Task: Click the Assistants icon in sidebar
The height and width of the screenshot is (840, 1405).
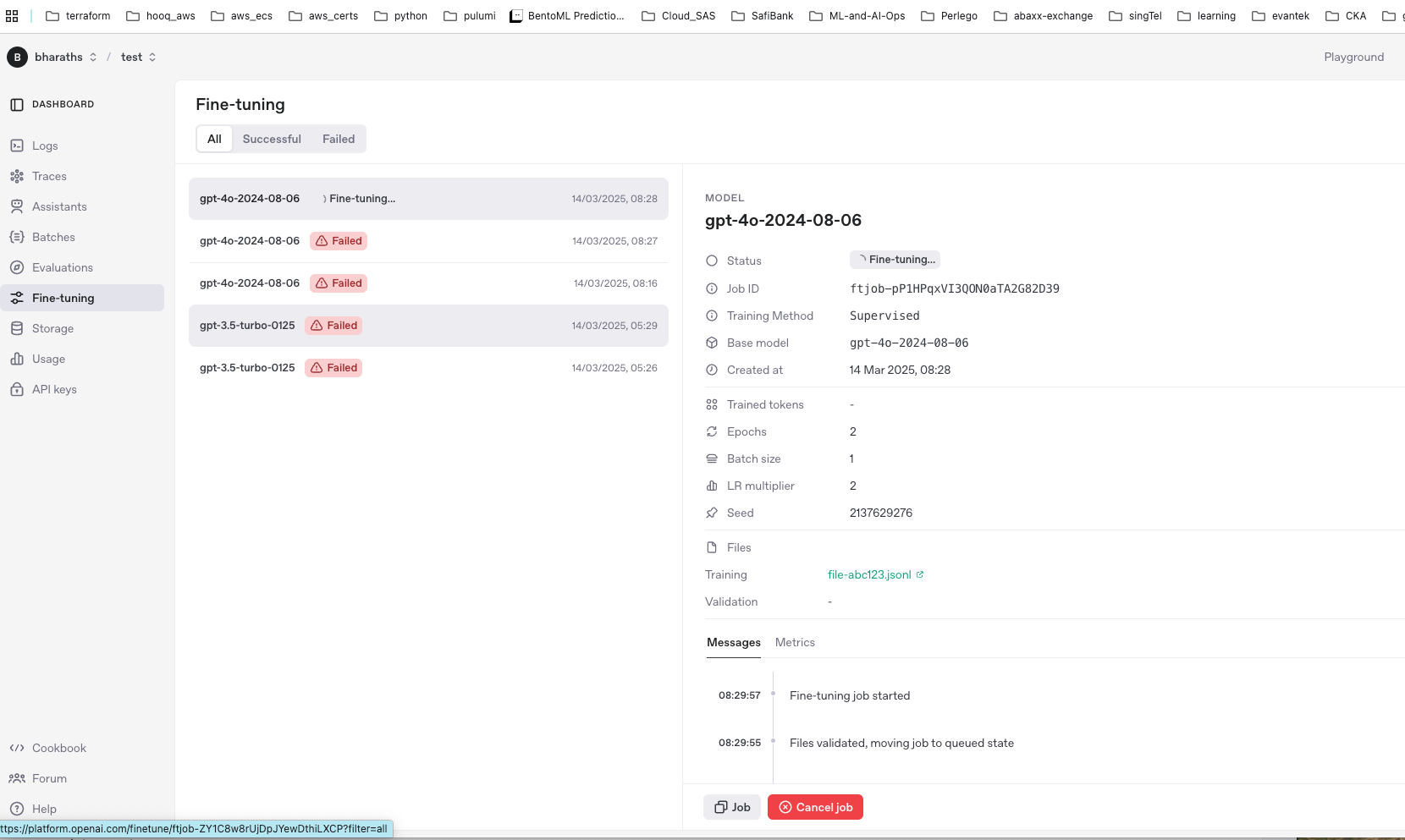Action: [x=17, y=206]
